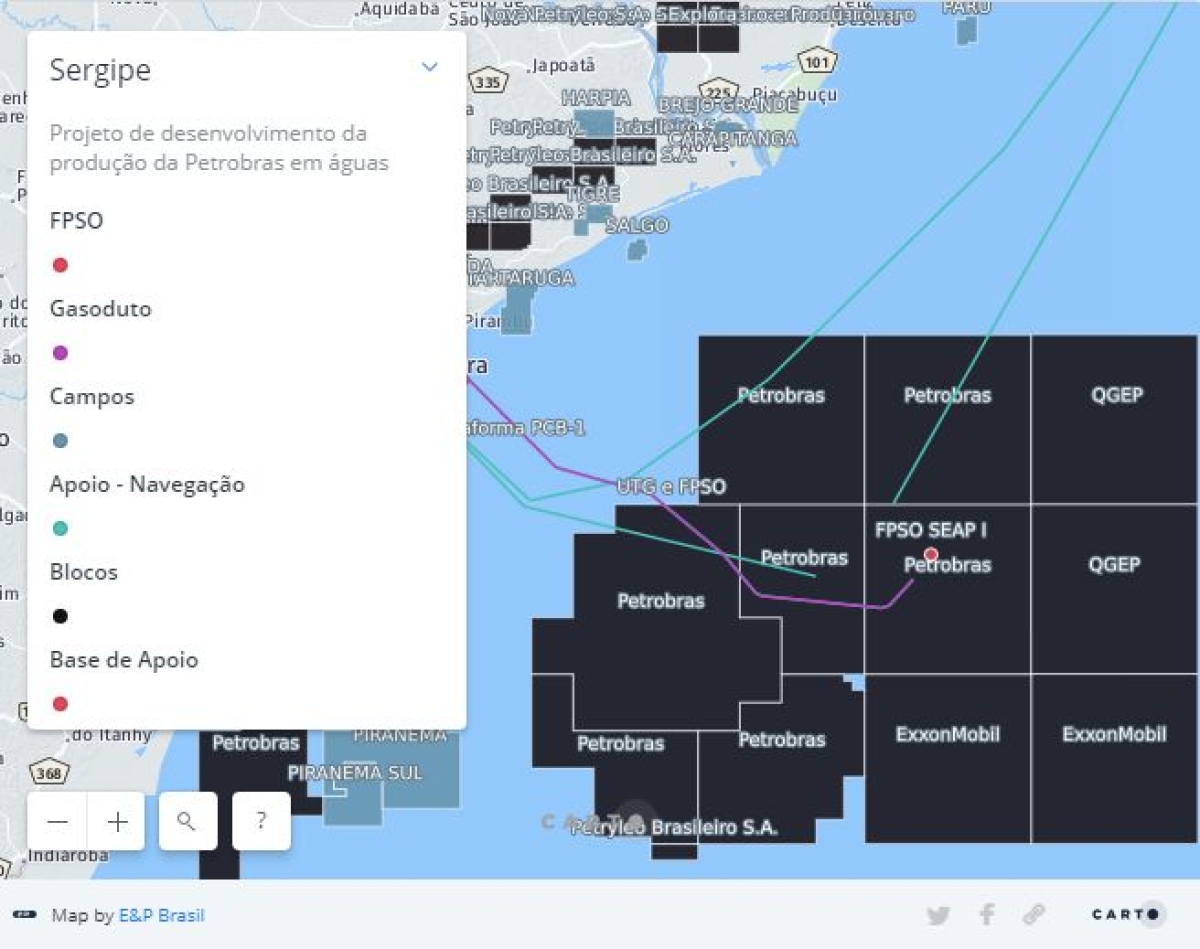Image resolution: width=1200 pixels, height=949 pixels.
Task: Click the Base de Apoio legend label
Action: [x=124, y=660]
